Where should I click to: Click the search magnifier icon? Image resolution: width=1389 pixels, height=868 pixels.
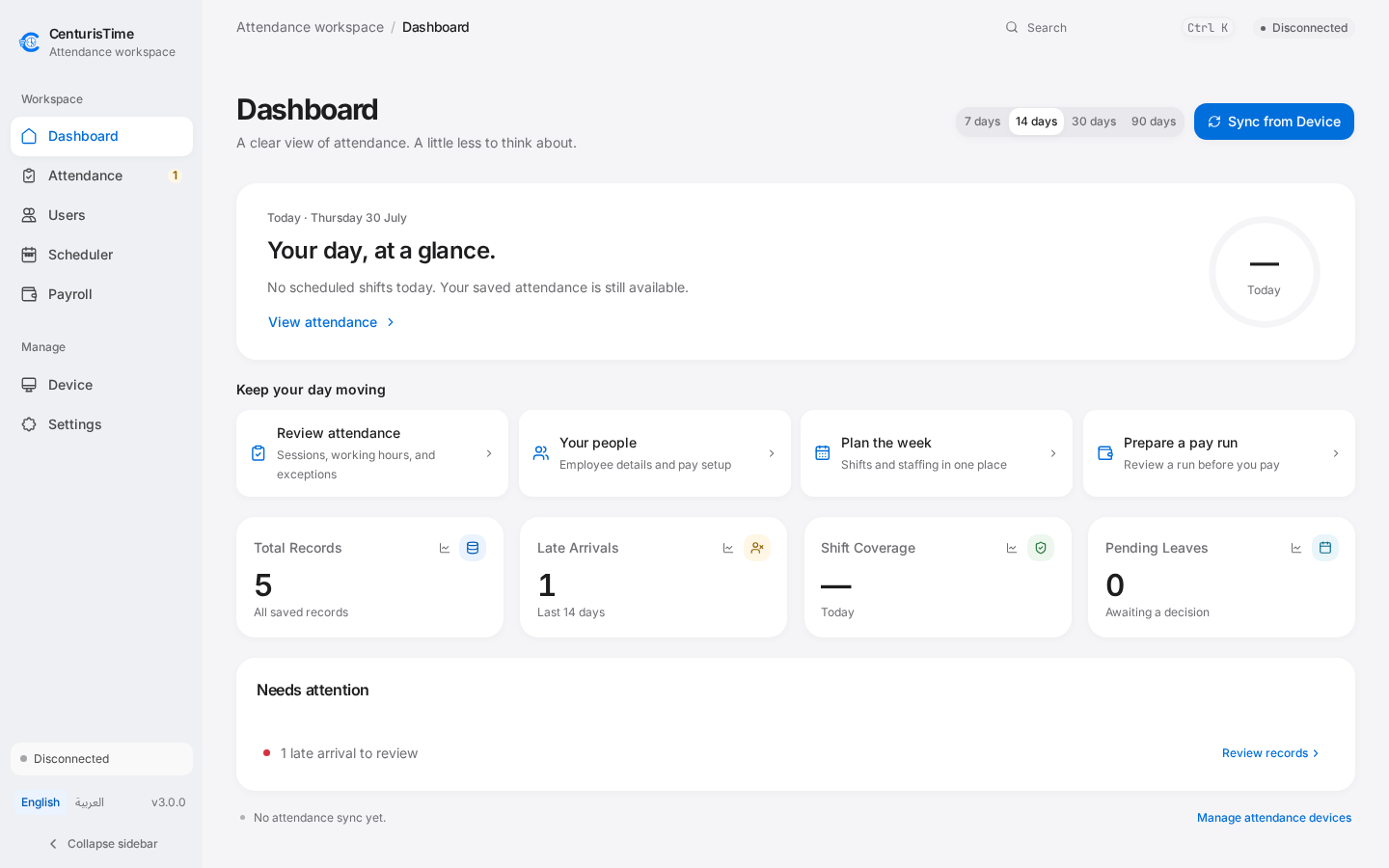point(1012,27)
